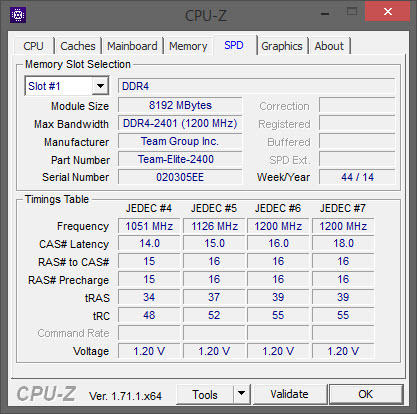Viewport: 417px width, 414px height.
Task: Click the tRAS value 34
Action: [149, 297]
